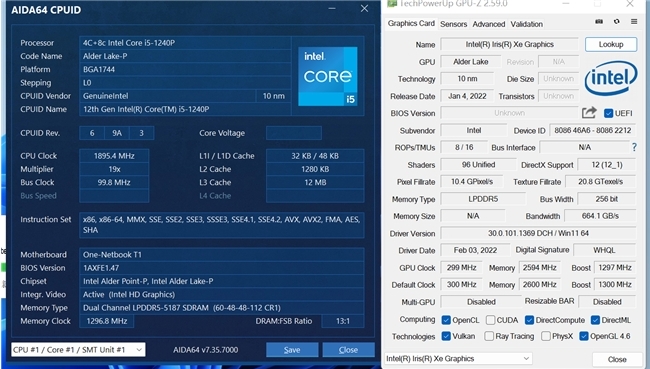Click the Intel Core i5 logo badge
The width and height of the screenshot is (650, 369).
tap(327, 76)
